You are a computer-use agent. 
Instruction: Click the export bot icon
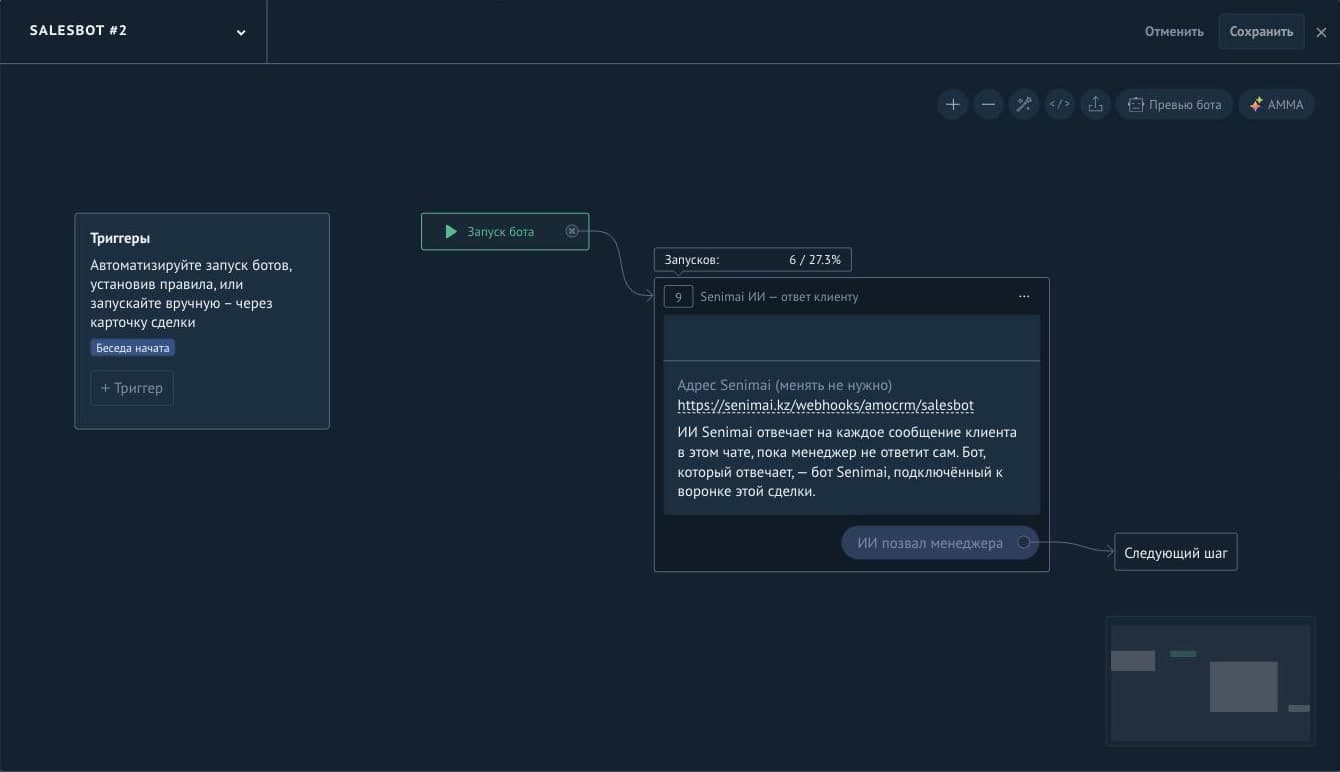[1096, 104]
